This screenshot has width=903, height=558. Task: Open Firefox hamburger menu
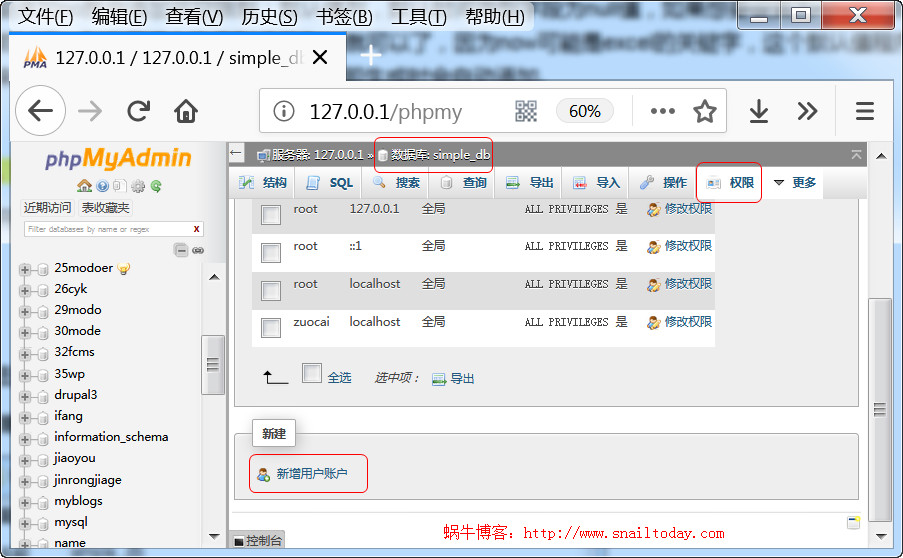coord(864,111)
